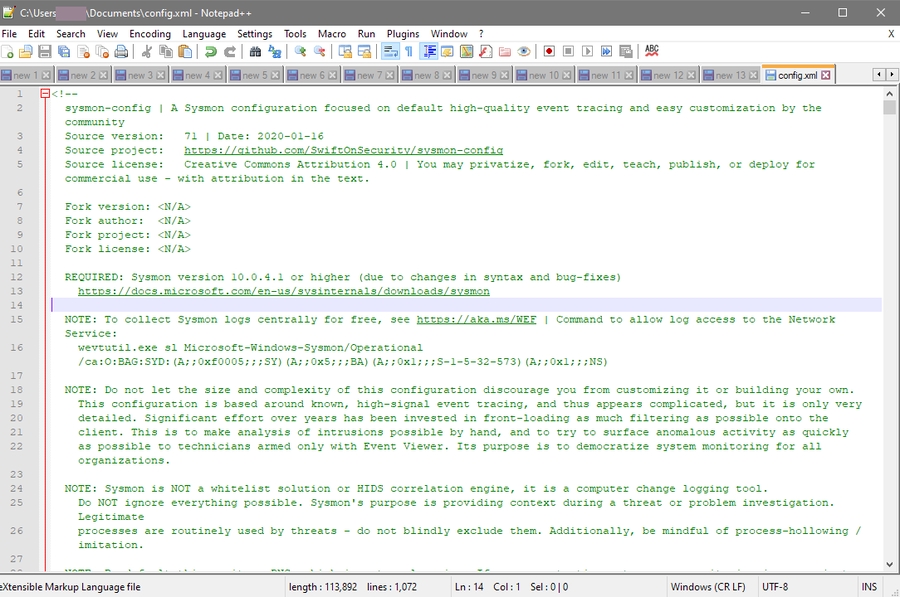900x597 pixels.
Task: Click the ABC spell check icon
Action: click(x=652, y=51)
